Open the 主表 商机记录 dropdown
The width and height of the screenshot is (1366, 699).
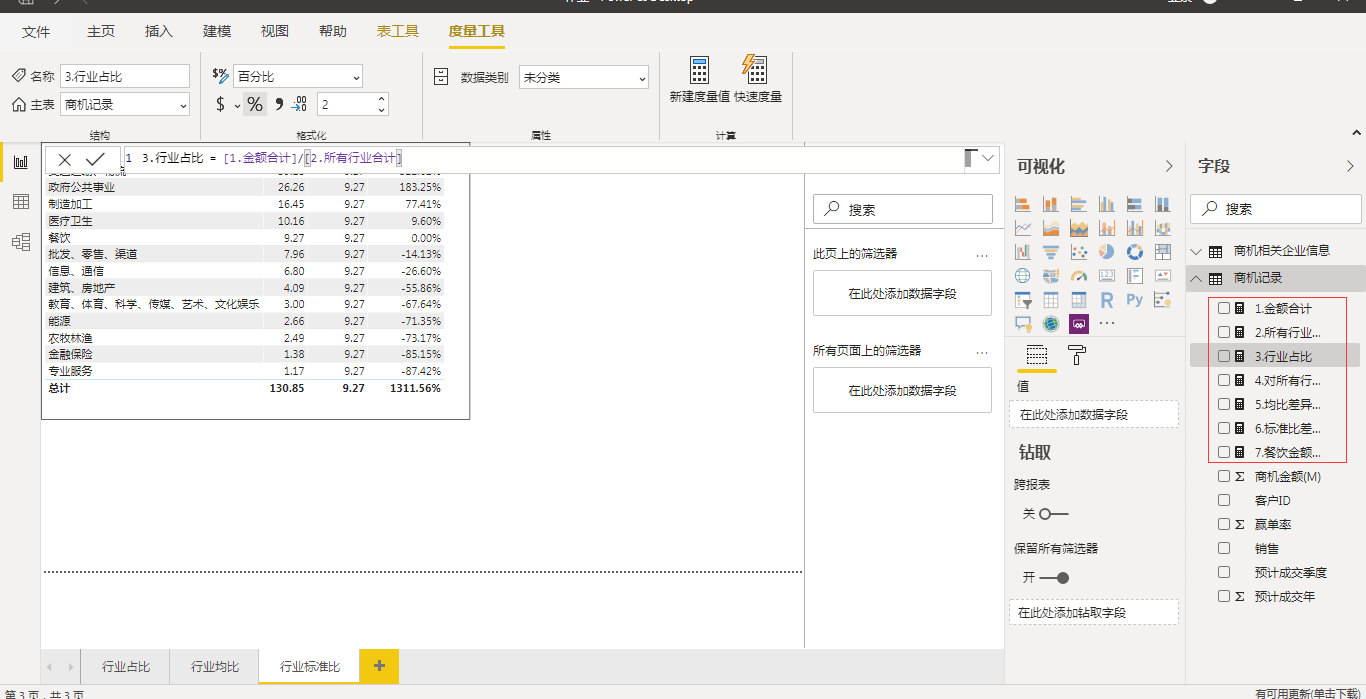coord(125,104)
